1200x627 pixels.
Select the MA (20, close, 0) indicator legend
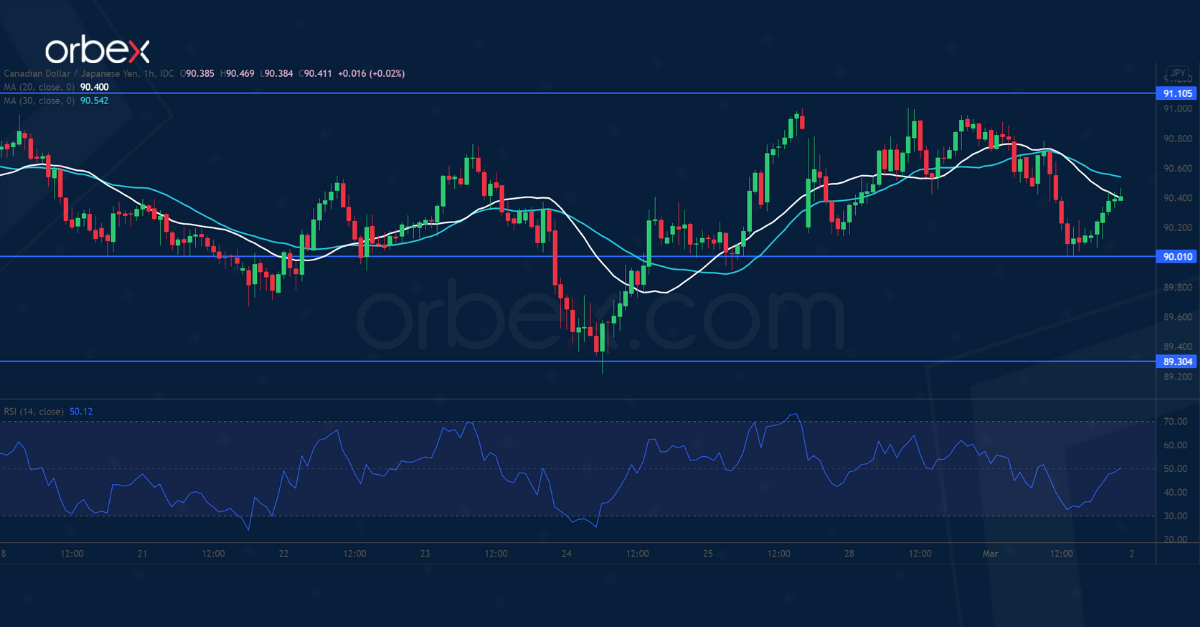38,87
